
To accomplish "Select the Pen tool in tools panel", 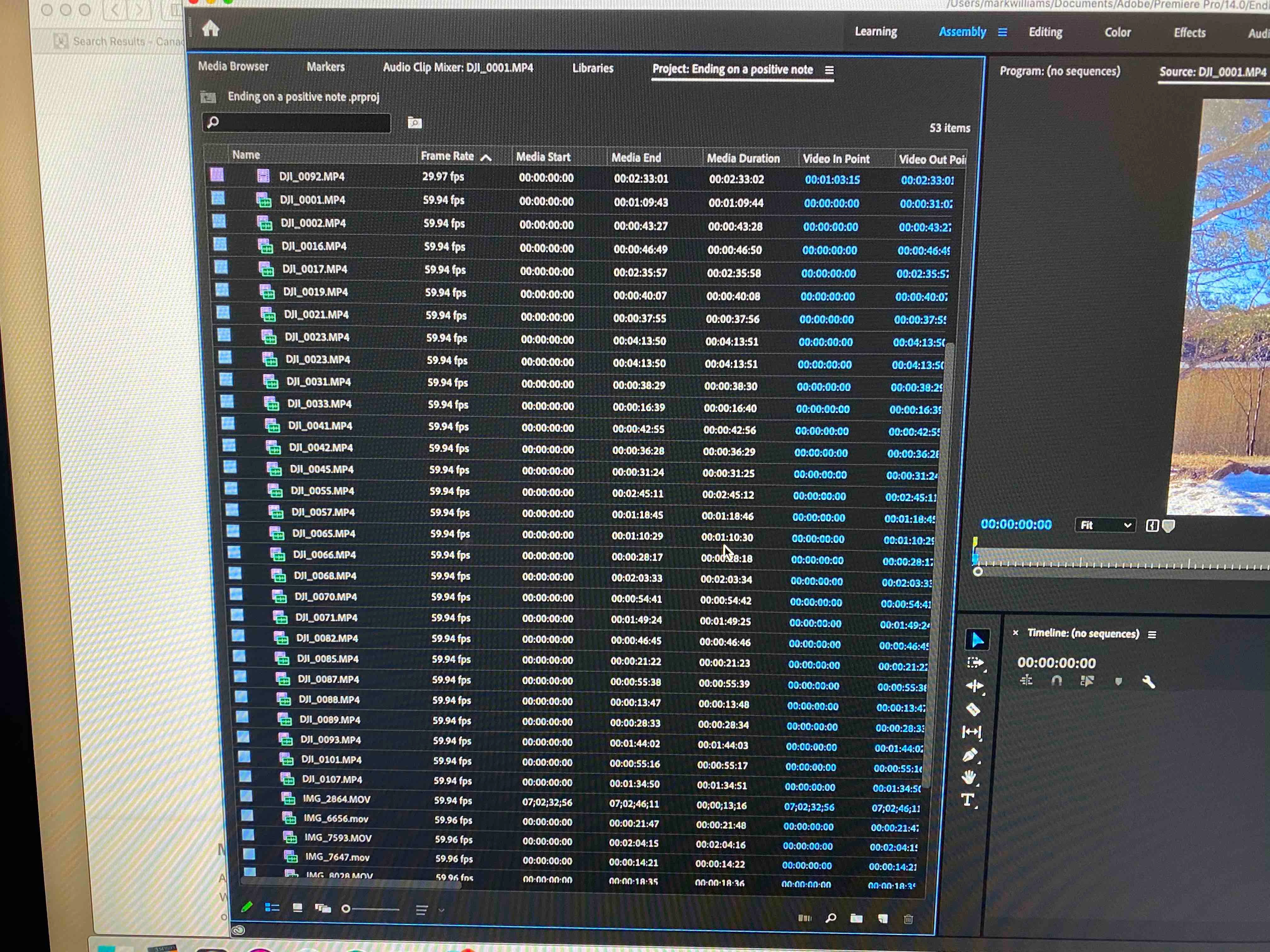I will (970, 755).
